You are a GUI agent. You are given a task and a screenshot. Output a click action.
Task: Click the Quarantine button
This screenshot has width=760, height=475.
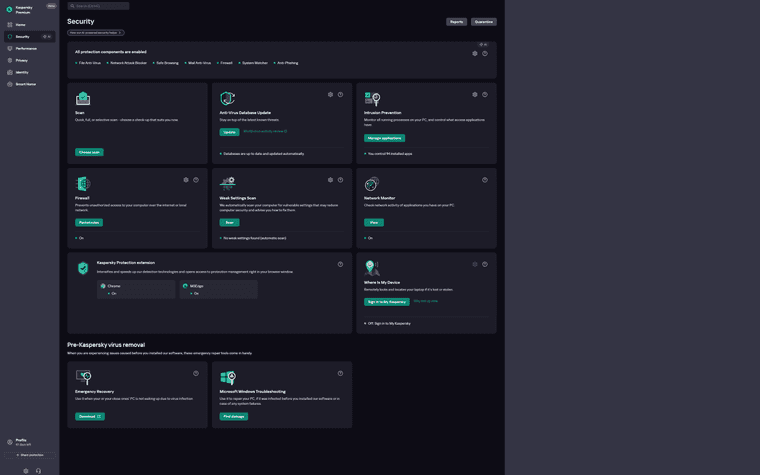(484, 22)
